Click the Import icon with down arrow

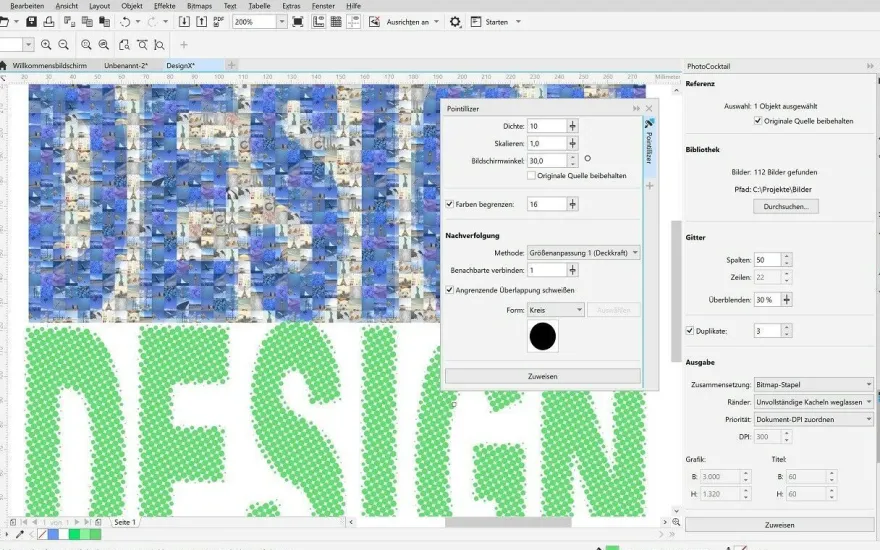tap(184, 22)
